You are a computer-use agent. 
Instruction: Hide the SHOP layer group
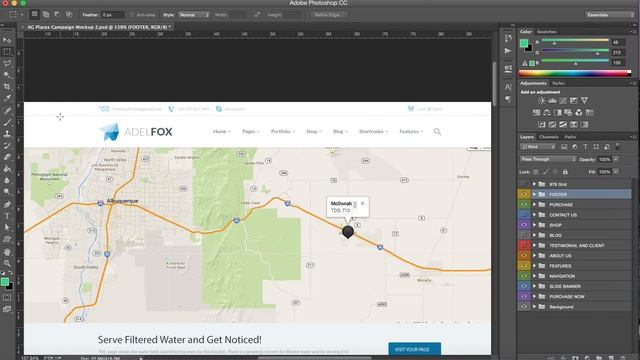[x=524, y=225]
